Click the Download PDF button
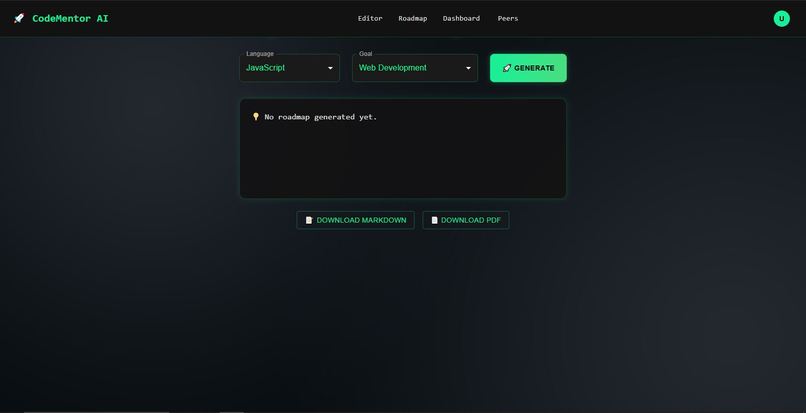806x413 pixels. coord(466,220)
